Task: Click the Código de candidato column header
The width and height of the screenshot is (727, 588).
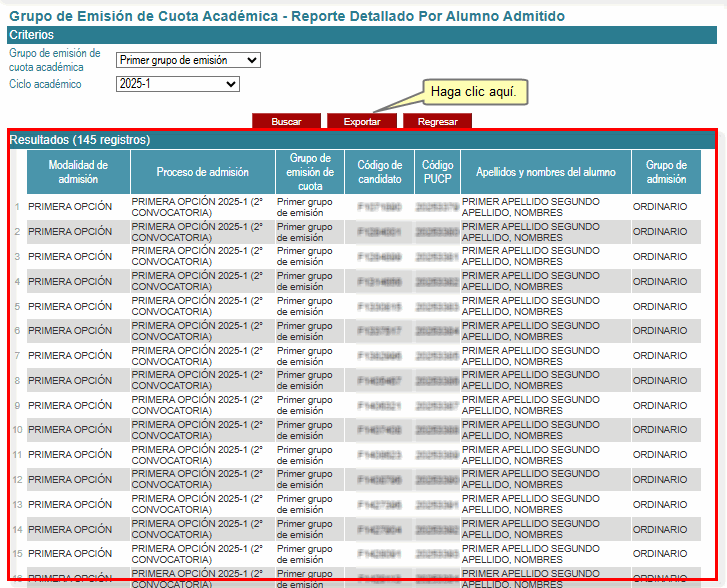Action: (x=379, y=172)
